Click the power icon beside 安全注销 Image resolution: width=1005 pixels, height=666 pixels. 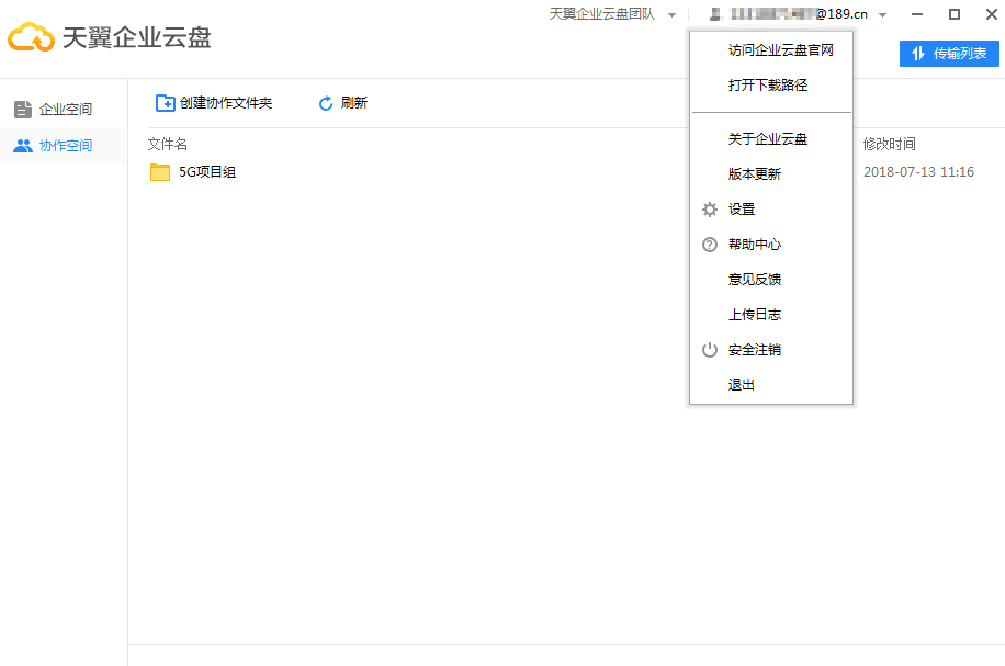pos(710,349)
